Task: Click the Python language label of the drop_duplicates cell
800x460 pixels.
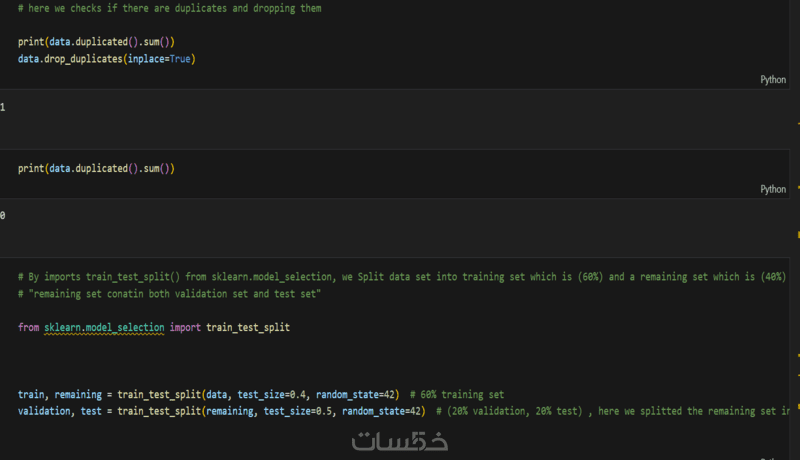Action: click(773, 79)
